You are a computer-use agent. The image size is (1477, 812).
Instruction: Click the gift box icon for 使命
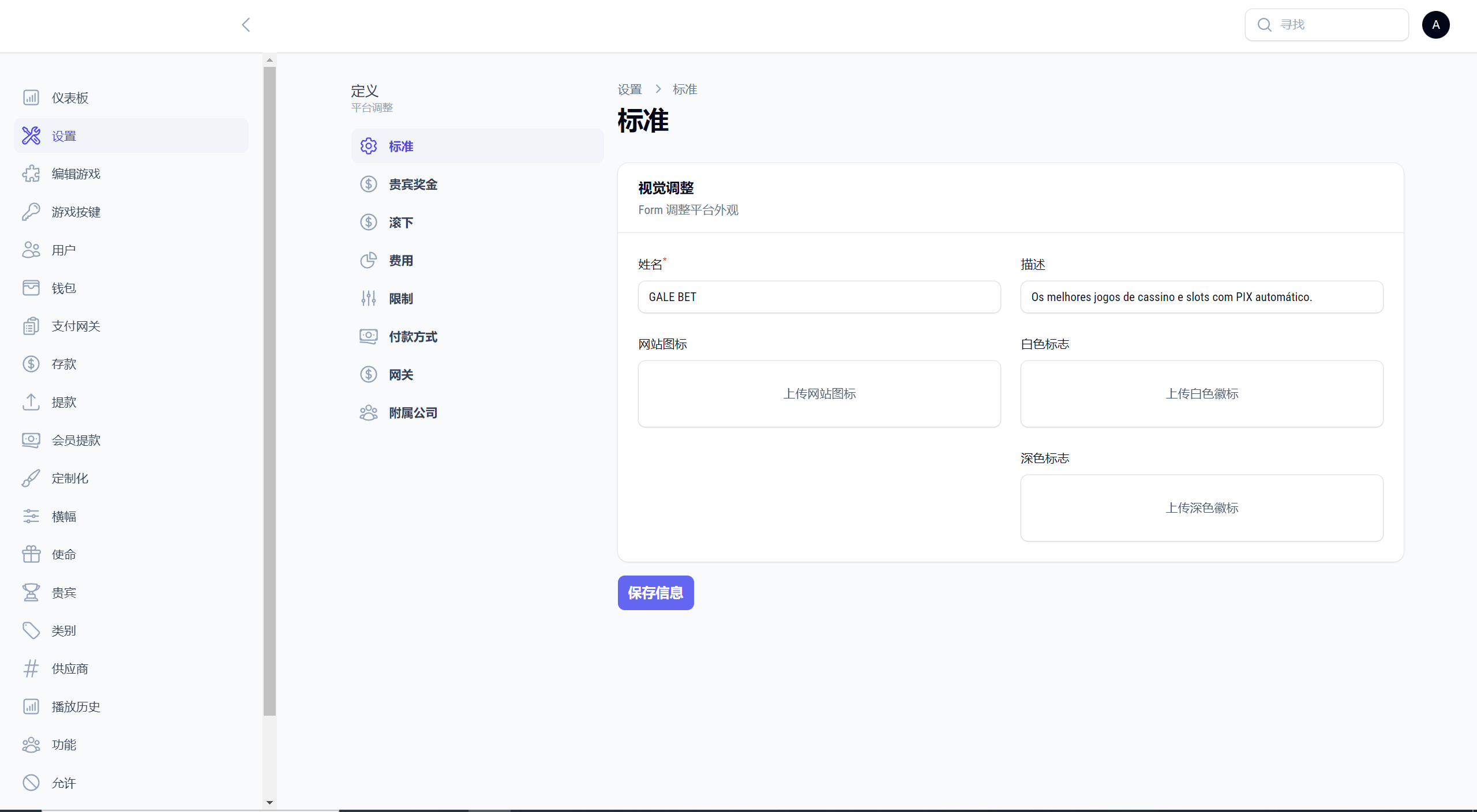[31, 554]
